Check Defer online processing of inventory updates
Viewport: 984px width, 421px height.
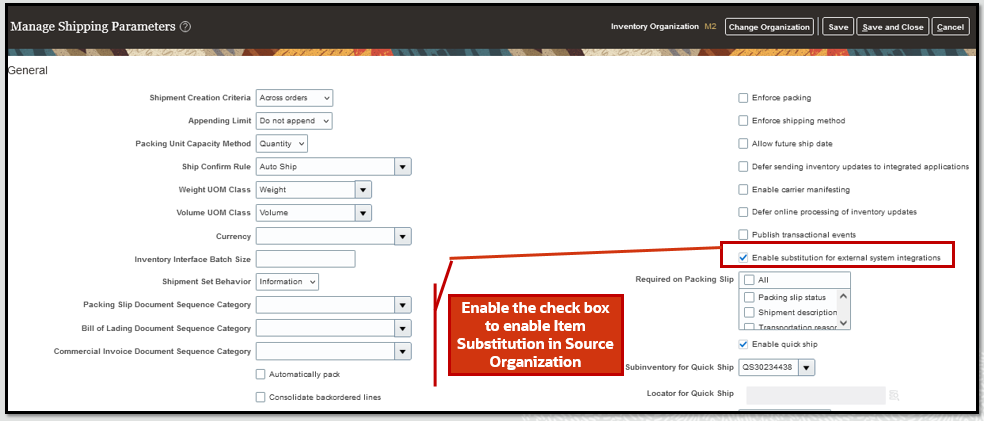tap(744, 212)
